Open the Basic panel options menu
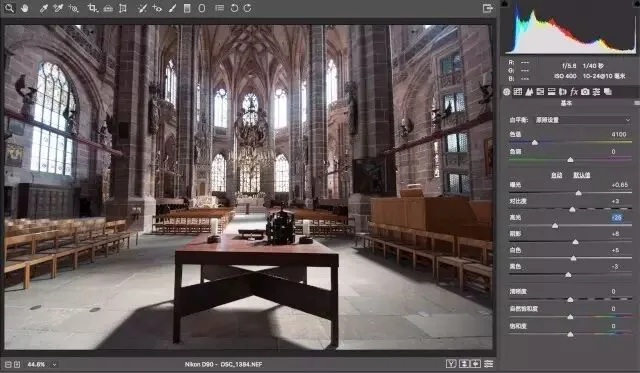 click(636, 103)
